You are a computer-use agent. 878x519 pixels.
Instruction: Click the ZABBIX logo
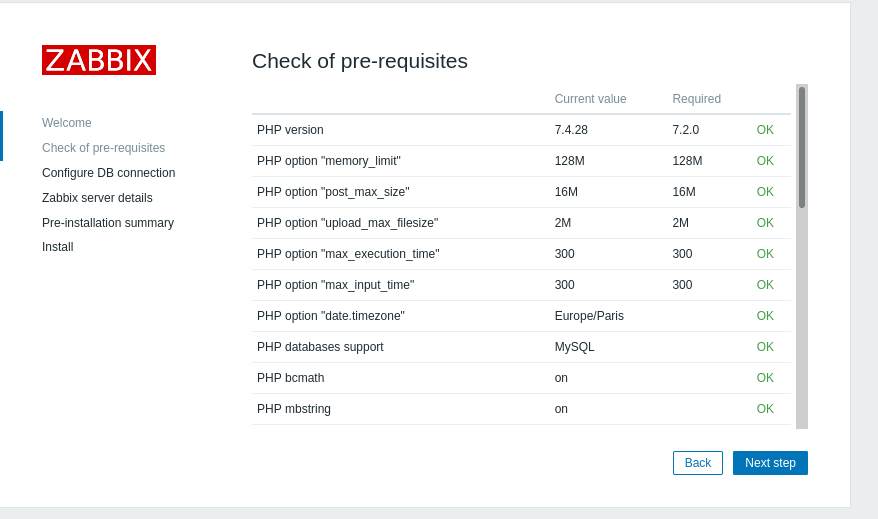tap(99, 60)
